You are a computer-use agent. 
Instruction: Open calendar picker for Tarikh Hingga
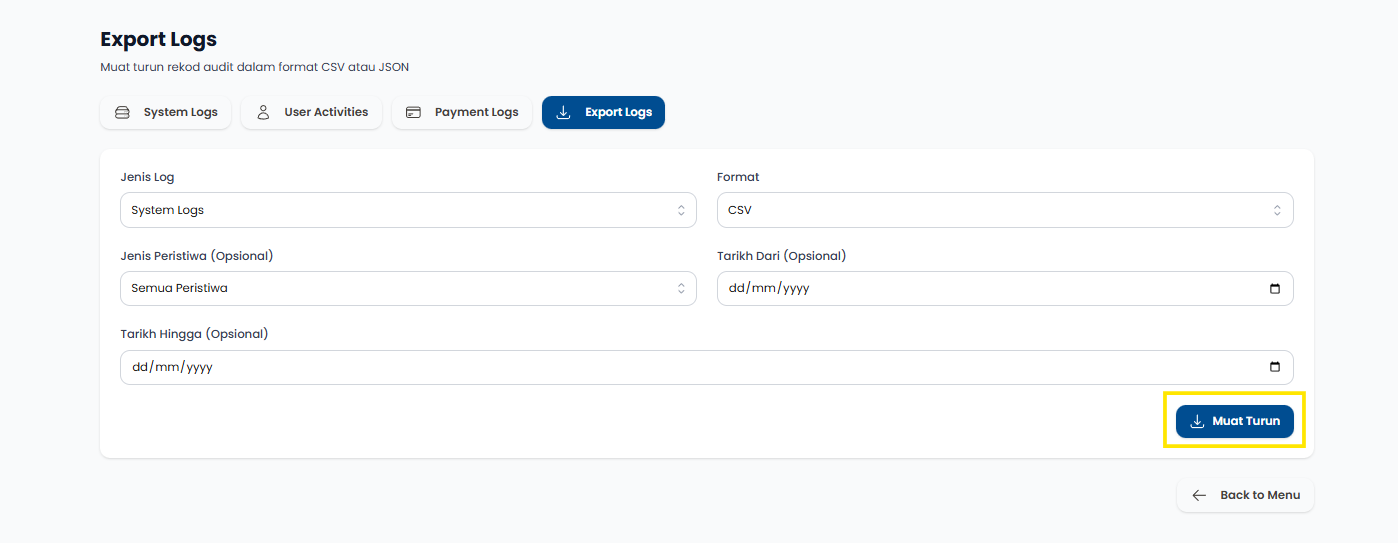(x=1274, y=367)
